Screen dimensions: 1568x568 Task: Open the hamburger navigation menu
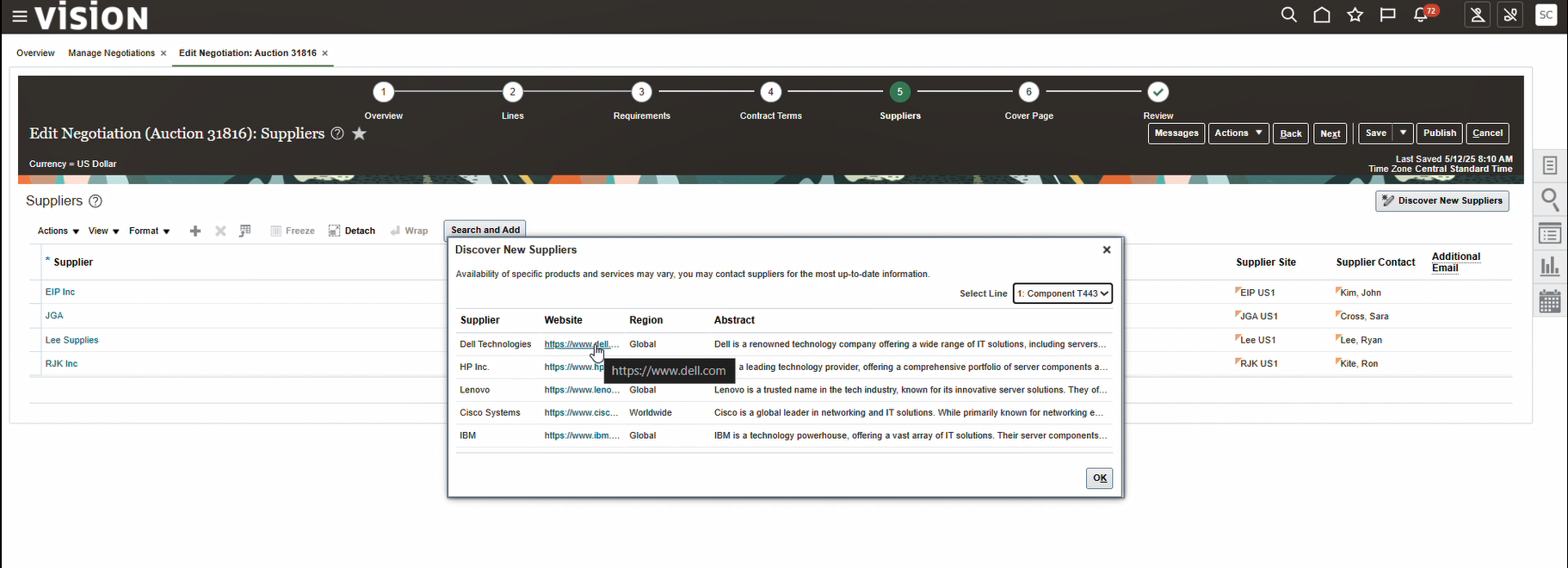pyautogui.click(x=19, y=16)
